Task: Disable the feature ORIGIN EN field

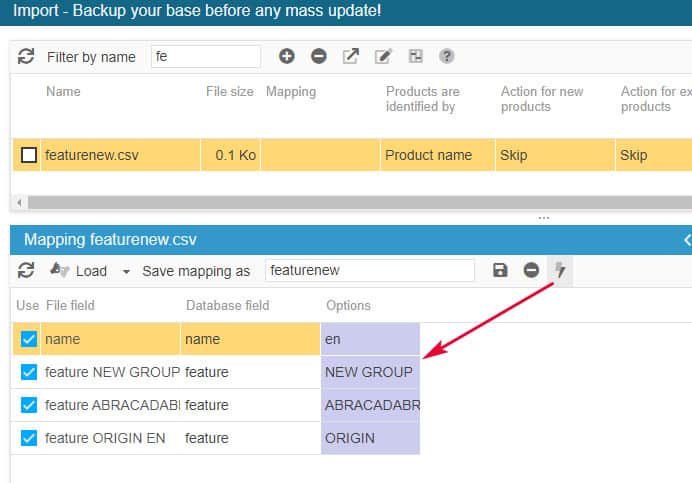Action: [29, 438]
